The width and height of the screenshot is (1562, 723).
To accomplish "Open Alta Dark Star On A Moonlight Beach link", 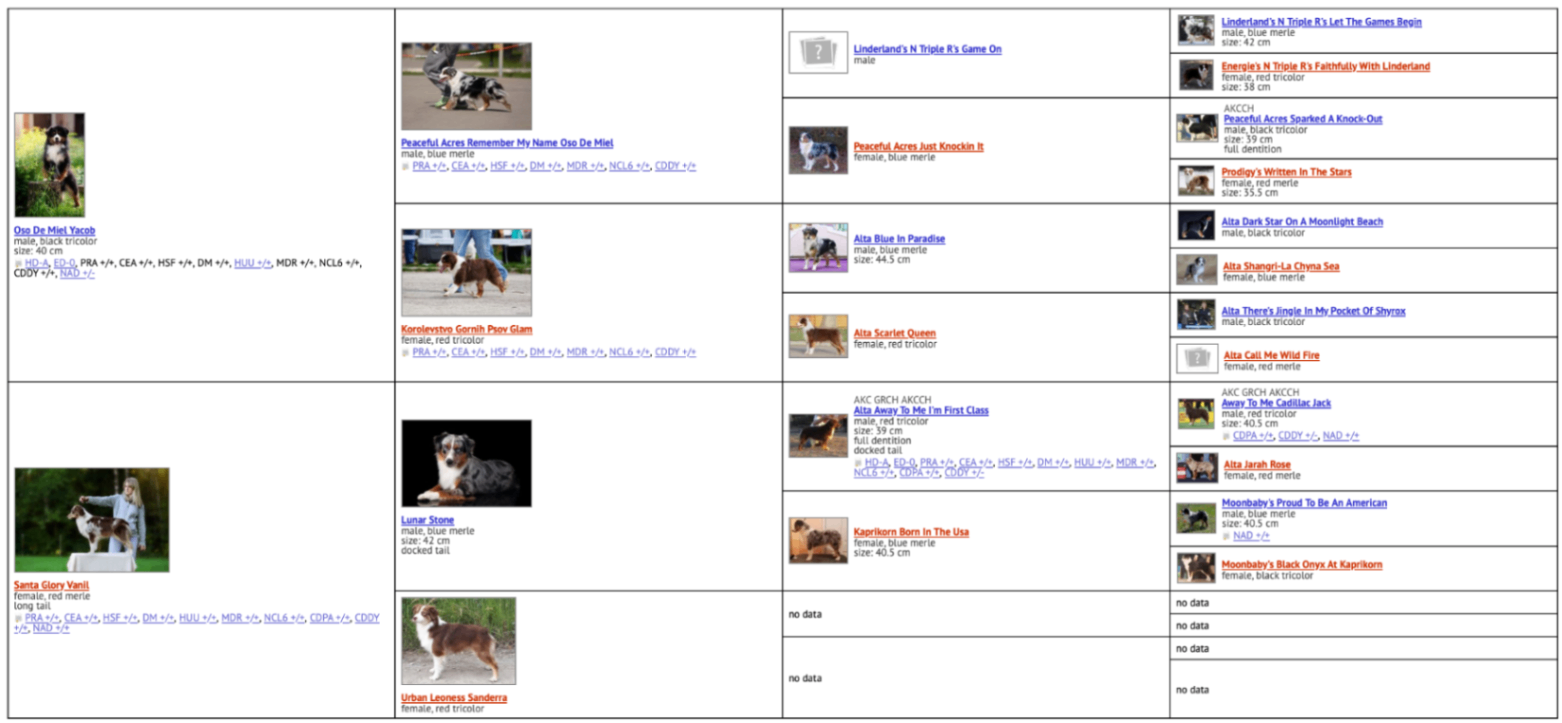I will [1302, 222].
